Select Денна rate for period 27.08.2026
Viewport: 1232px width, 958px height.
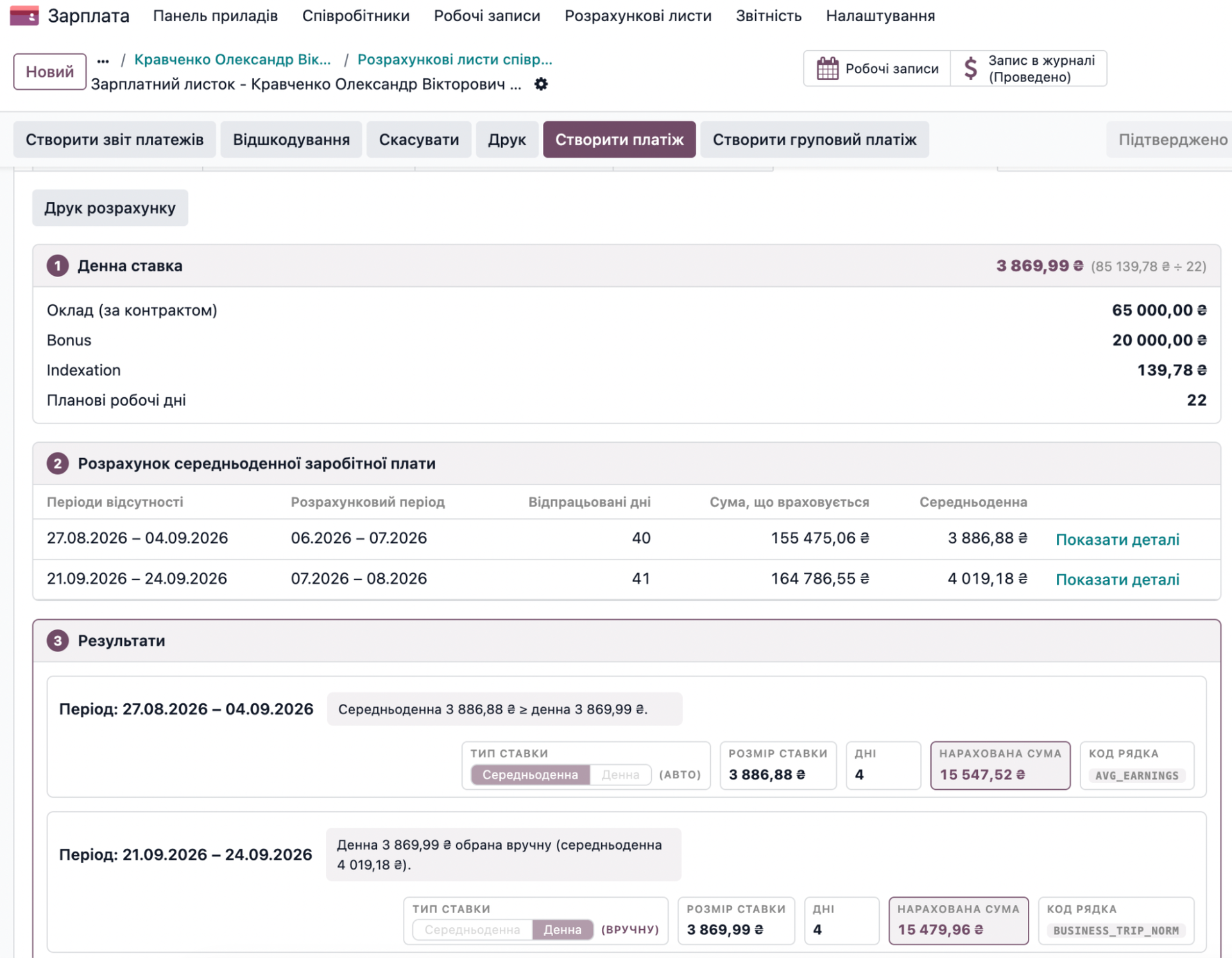click(x=620, y=774)
